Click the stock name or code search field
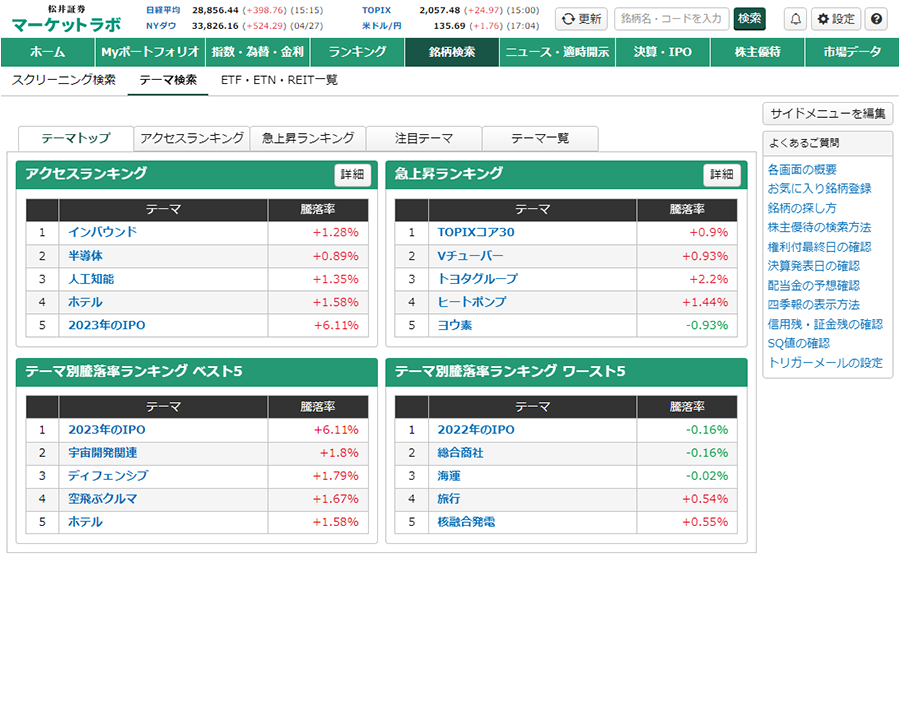 click(x=671, y=18)
